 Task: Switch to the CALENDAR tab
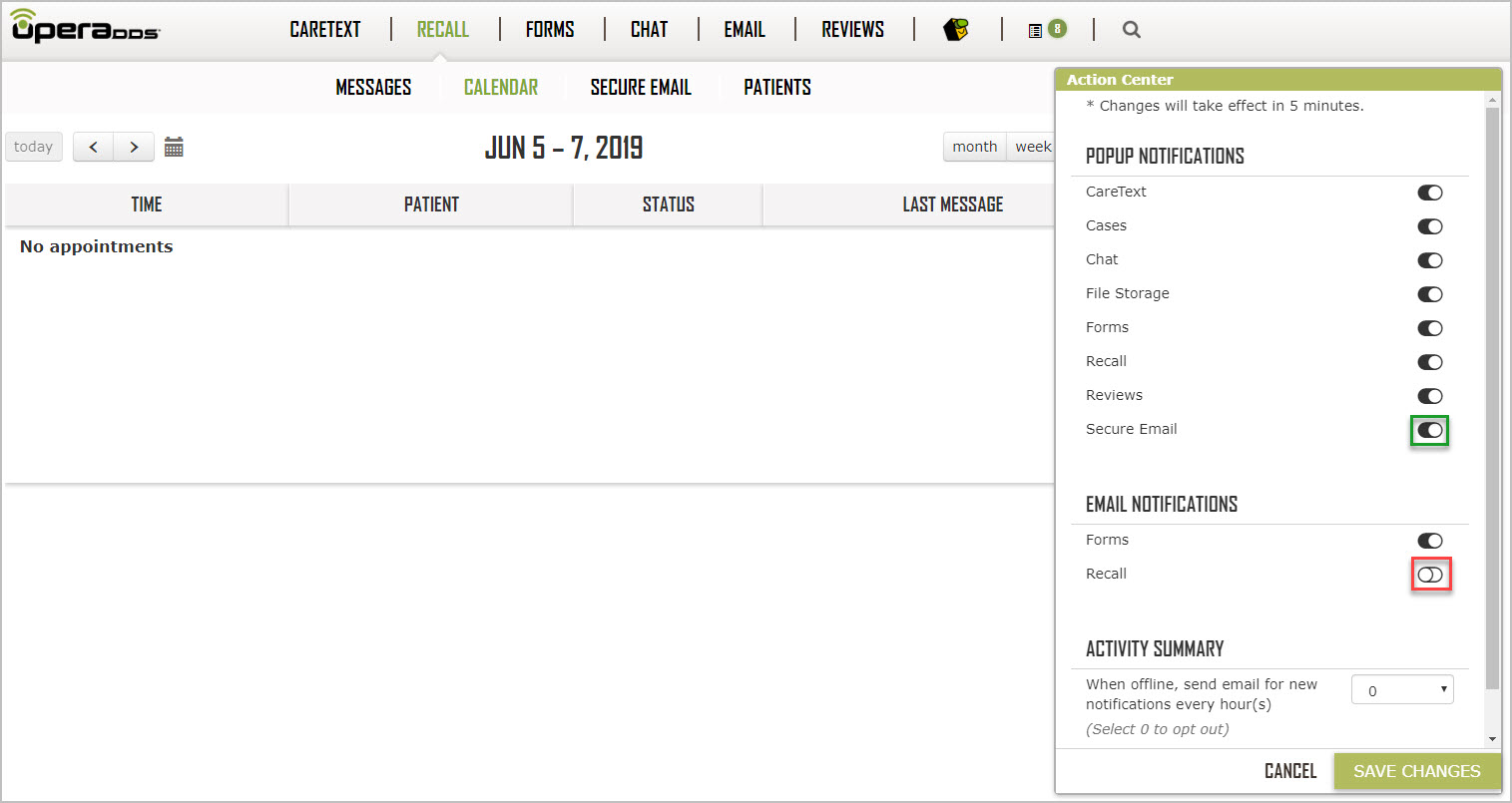tap(501, 88)
